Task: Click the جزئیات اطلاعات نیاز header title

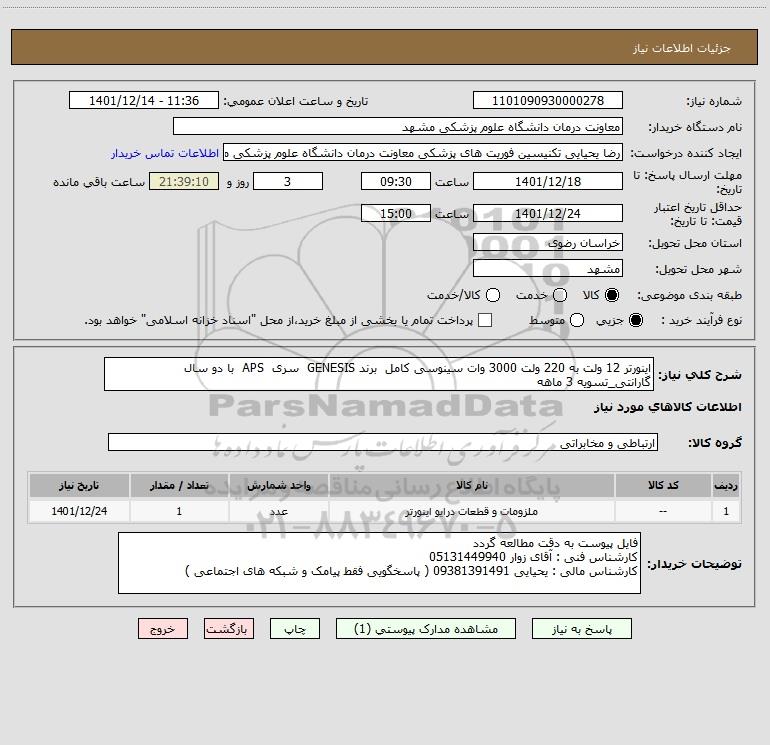Action: pos(681,48)
